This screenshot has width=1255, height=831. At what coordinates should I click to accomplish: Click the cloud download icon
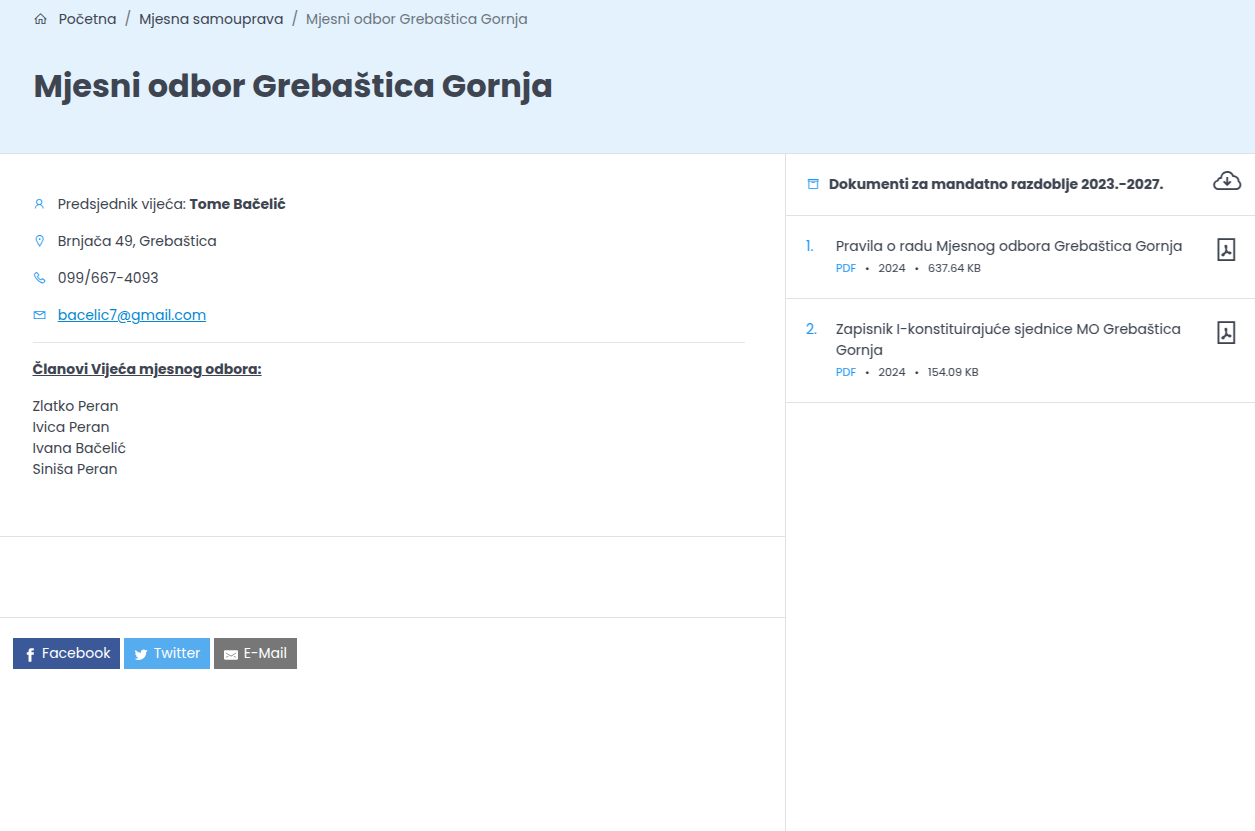coord(1227,181)
